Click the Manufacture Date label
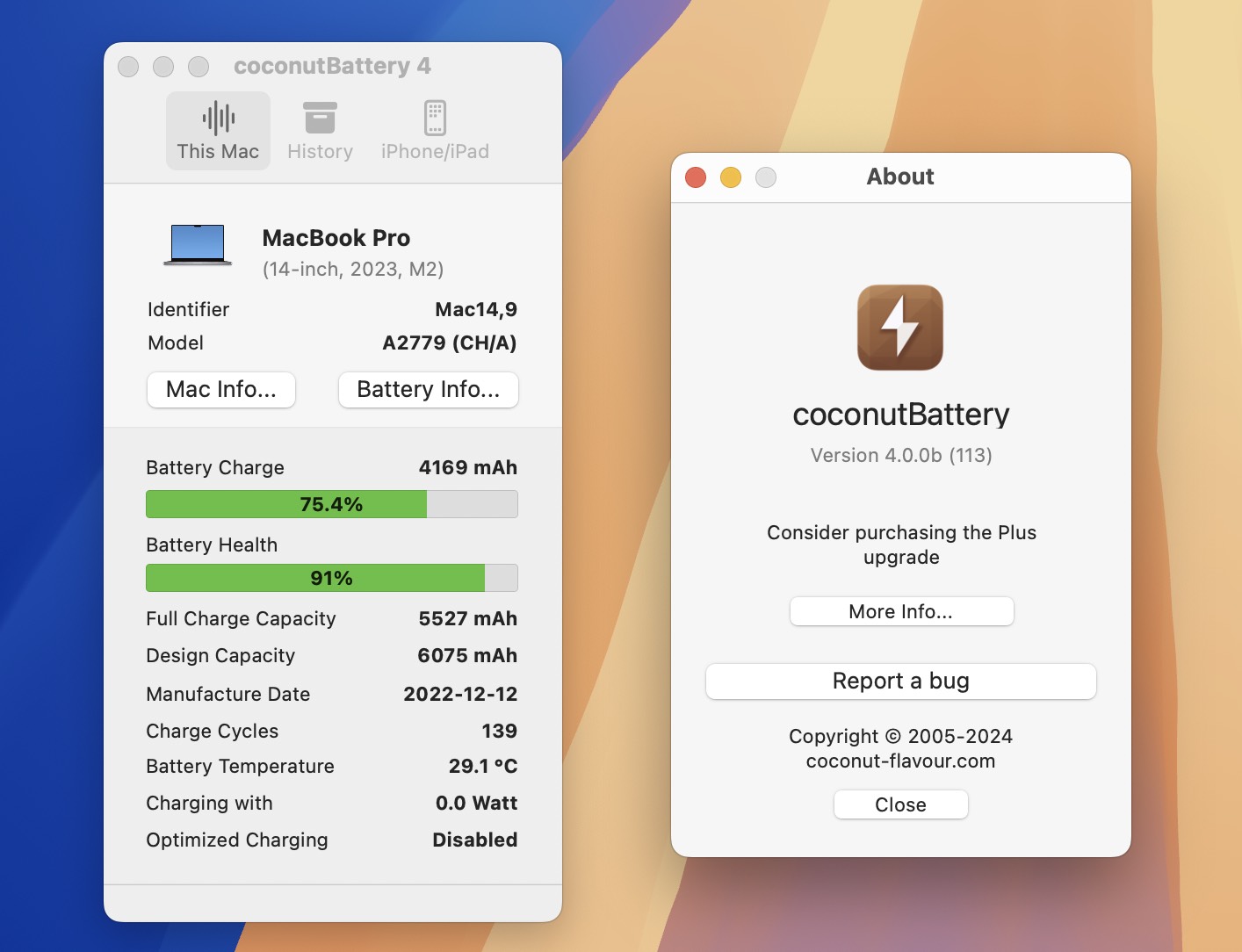 click(228, 694)
